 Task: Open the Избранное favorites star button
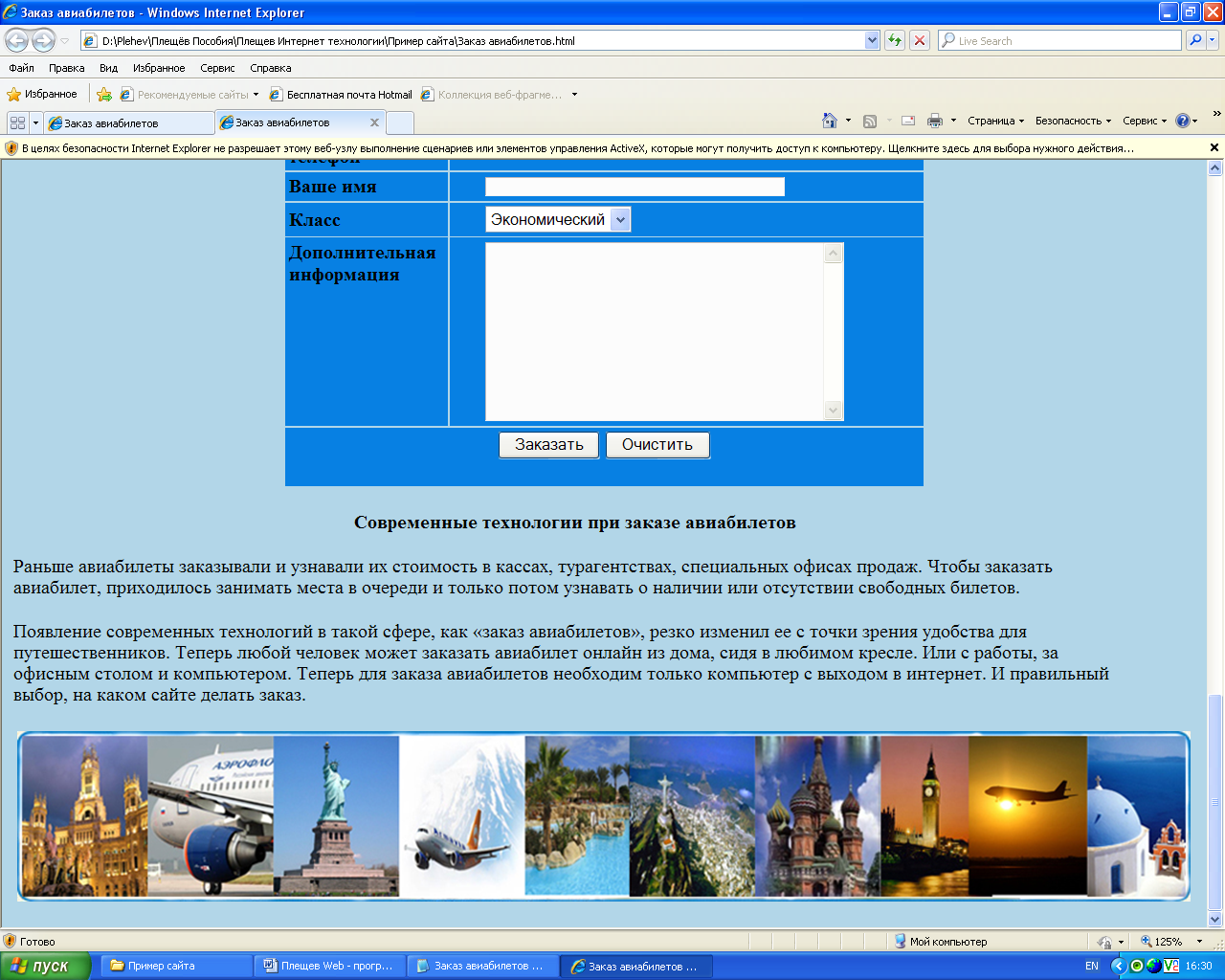(42, 94)
